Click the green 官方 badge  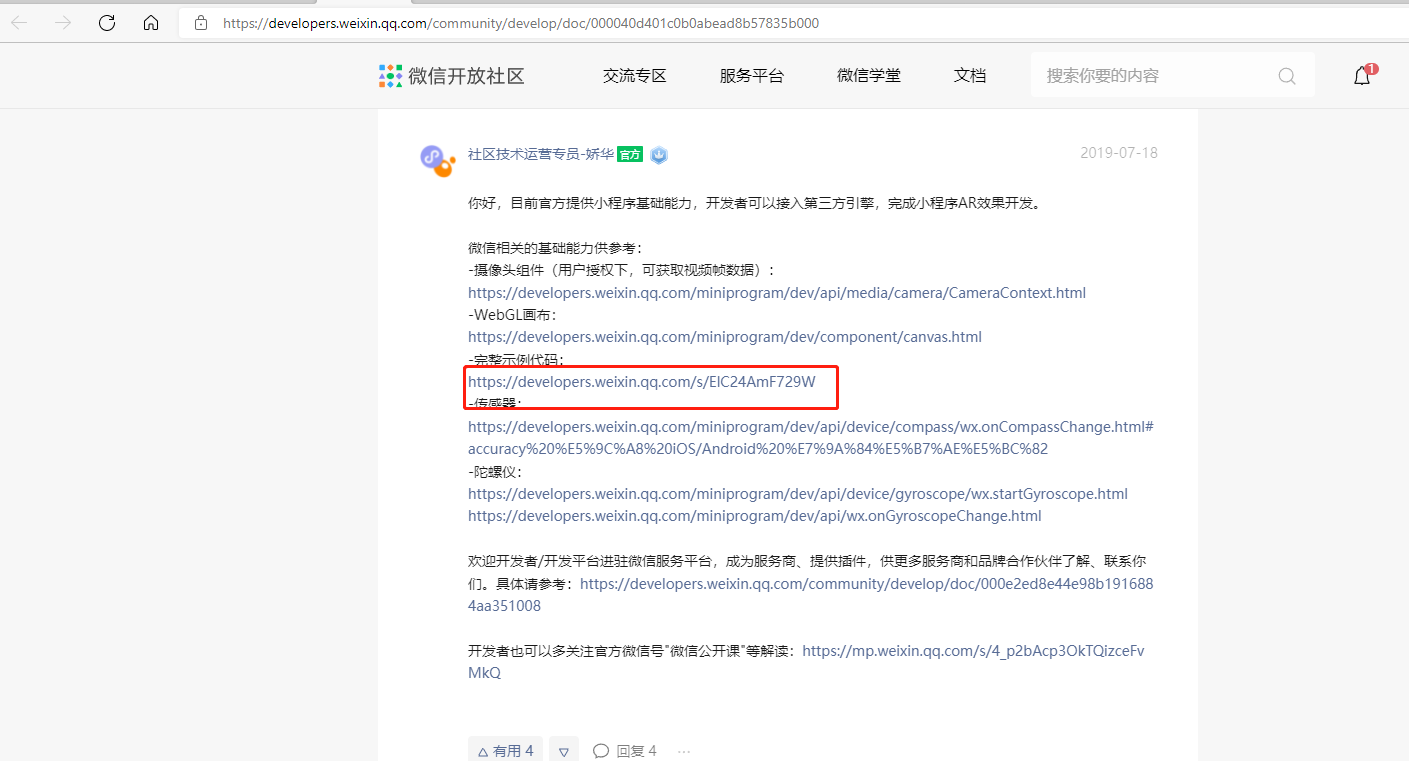629,154
